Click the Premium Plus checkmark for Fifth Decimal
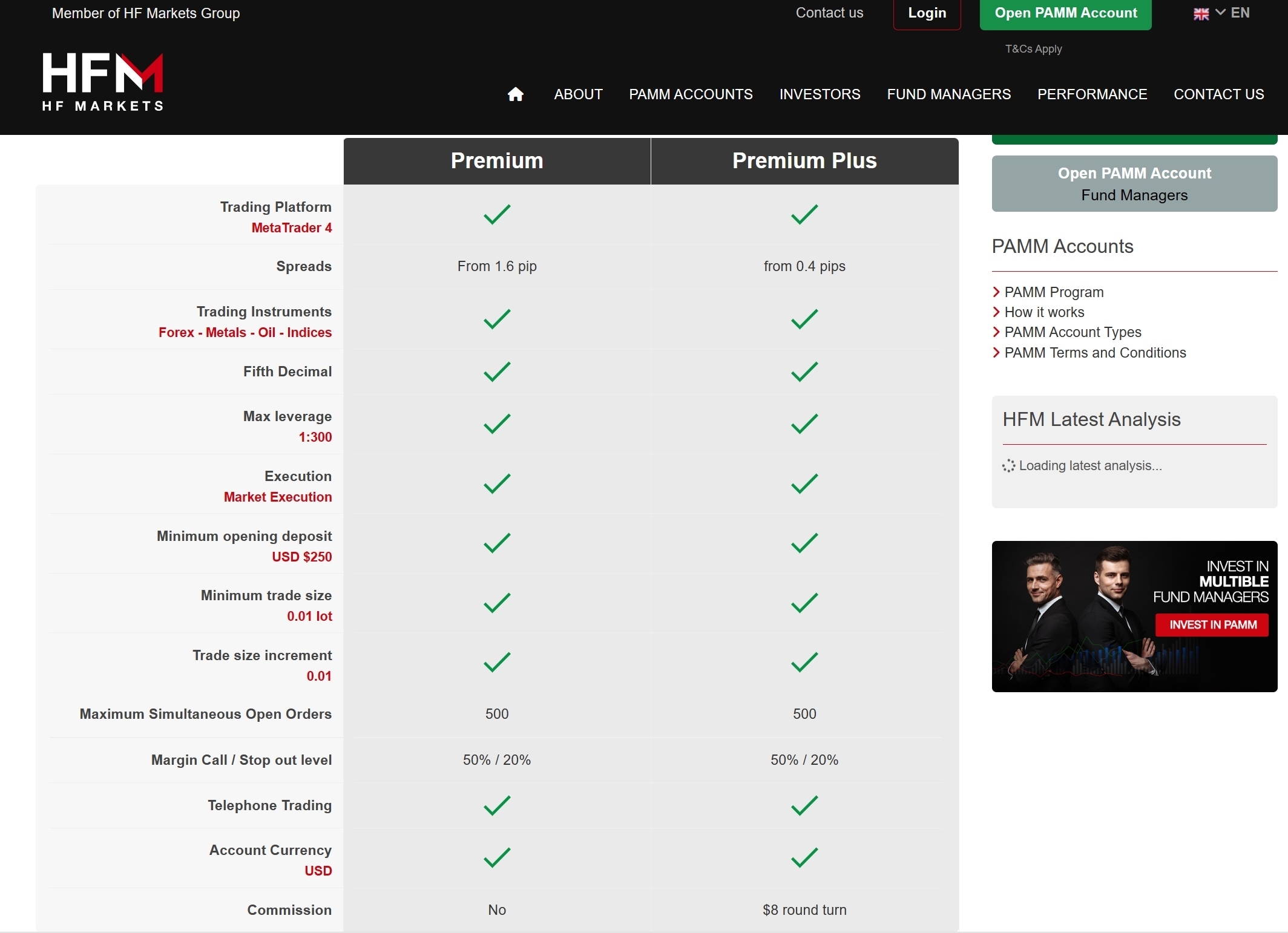The height and width of the screenshot is (933, 1288). (804, 372)
